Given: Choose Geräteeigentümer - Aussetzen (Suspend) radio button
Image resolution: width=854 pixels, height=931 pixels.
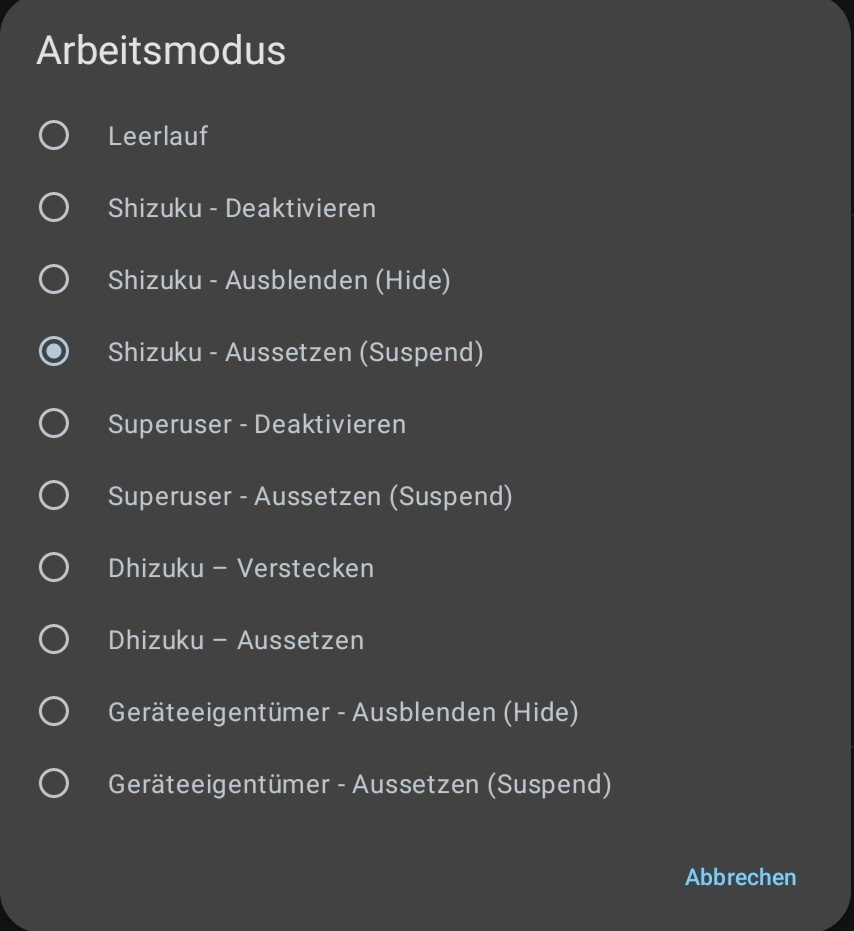Looking at the screenshot, I should pos(53,784).
